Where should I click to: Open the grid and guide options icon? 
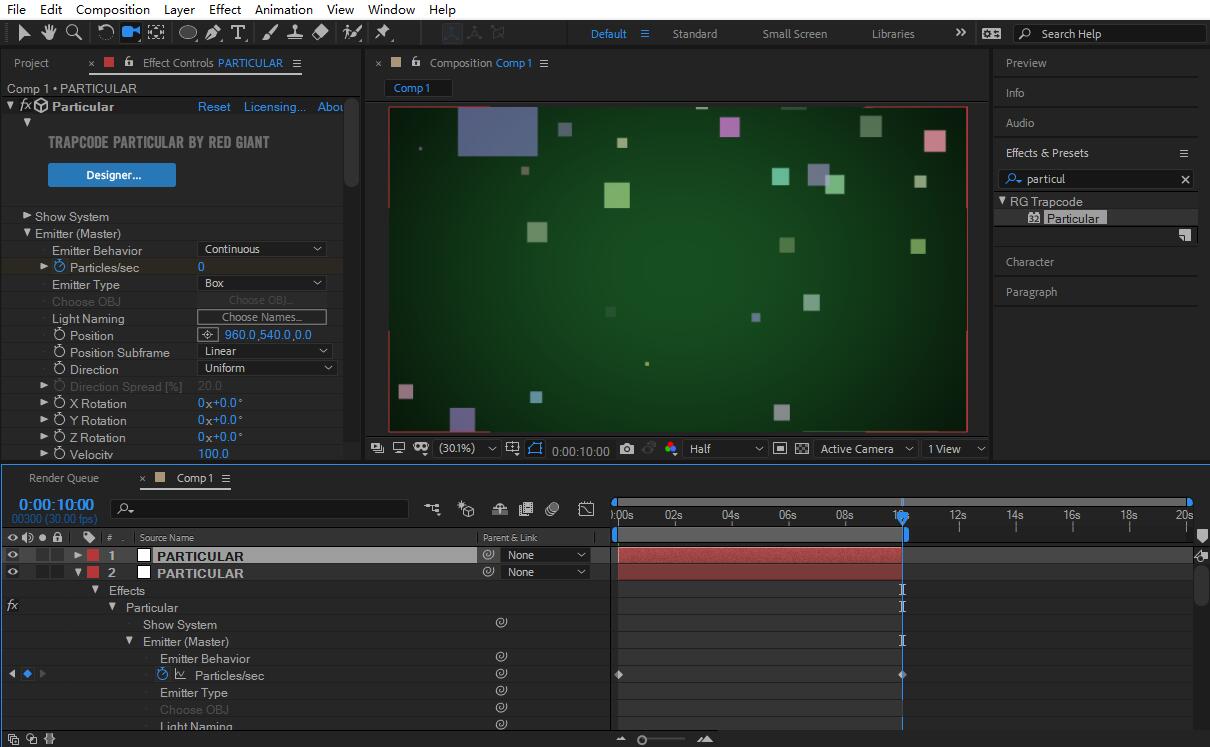512,449
